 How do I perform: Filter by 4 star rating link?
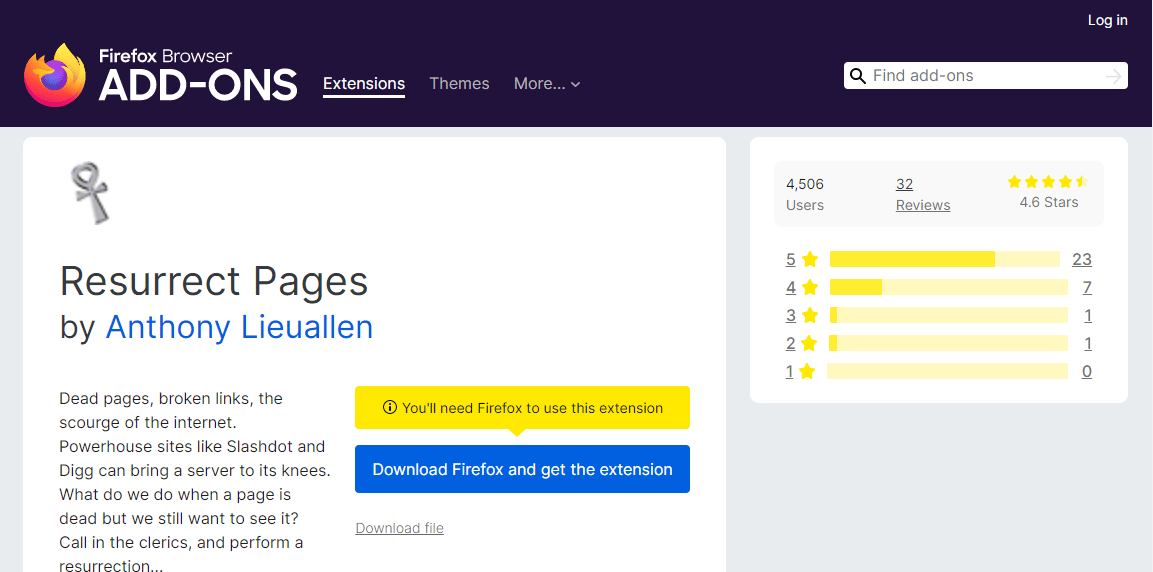click(x=802, y=287)
